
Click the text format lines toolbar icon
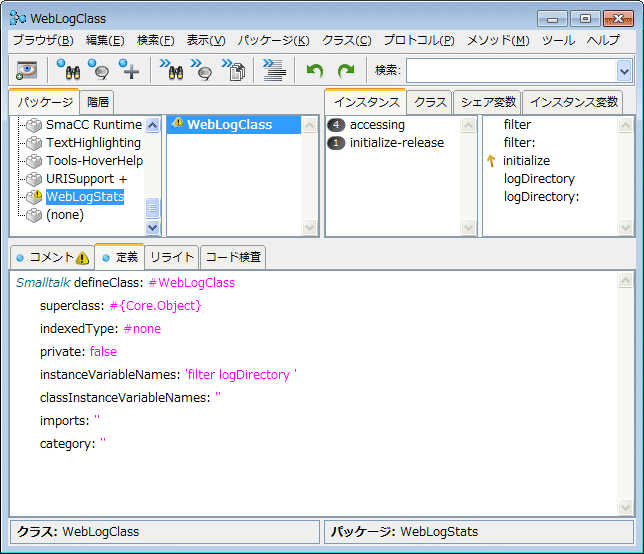[274, 70]
